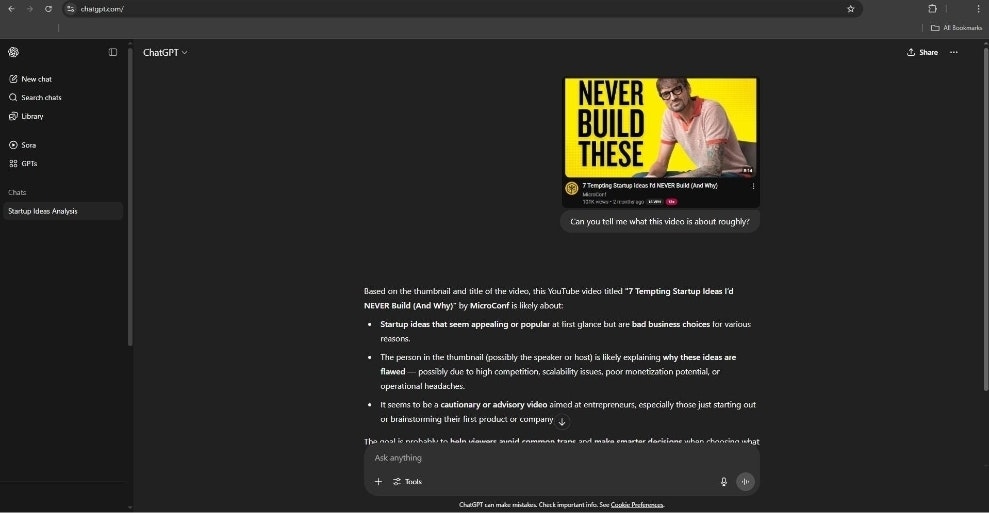The height and width of the screenshot is (513, 989).
Task: Collapse sidebar with the toggle icon
Action: 113,52
